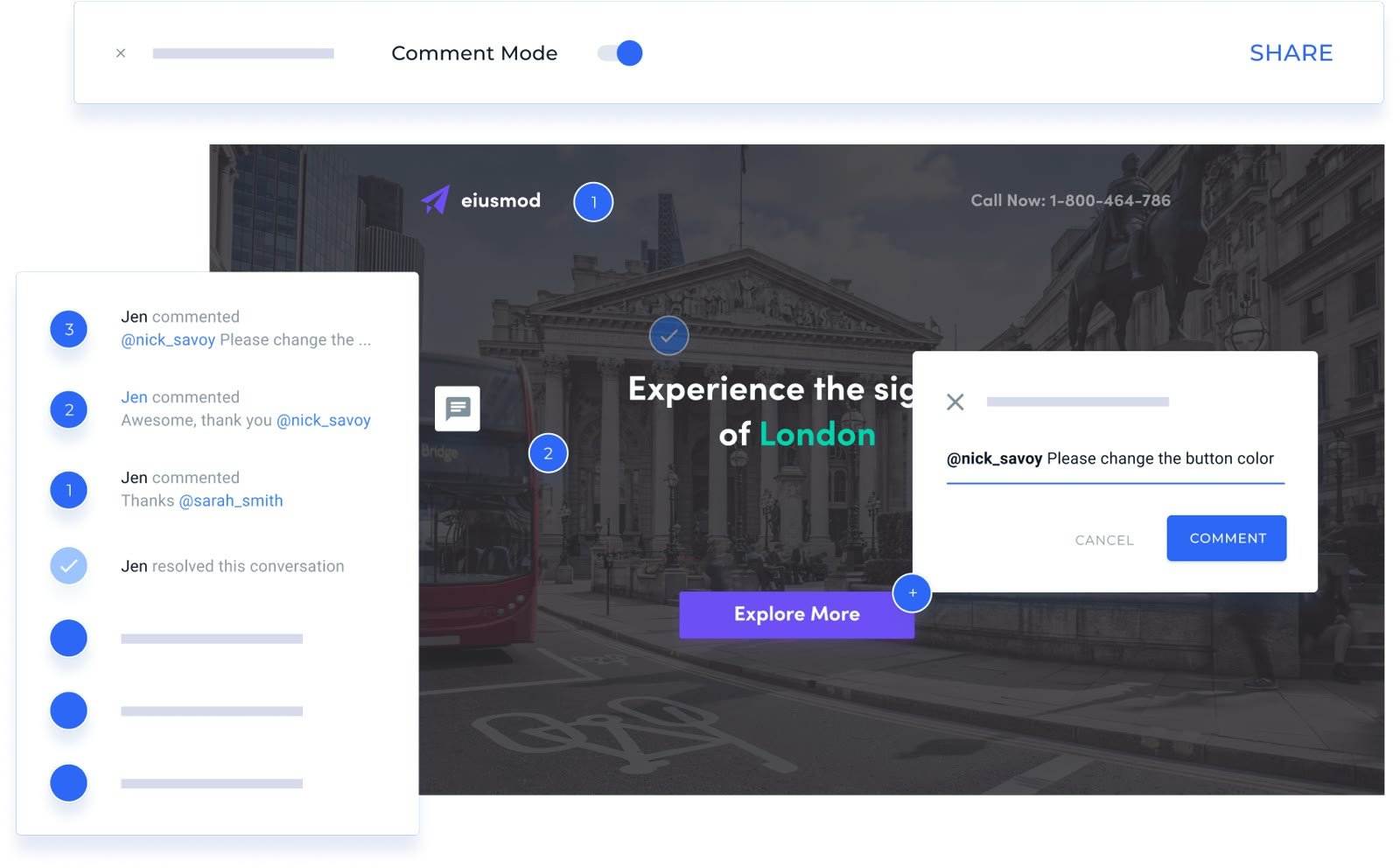Click the @nick_savoy mention in comment 3

pyautogui.click(x=168, y=340)
